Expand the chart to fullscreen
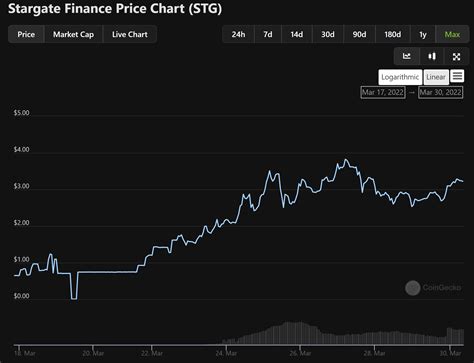 click(457, 56)
